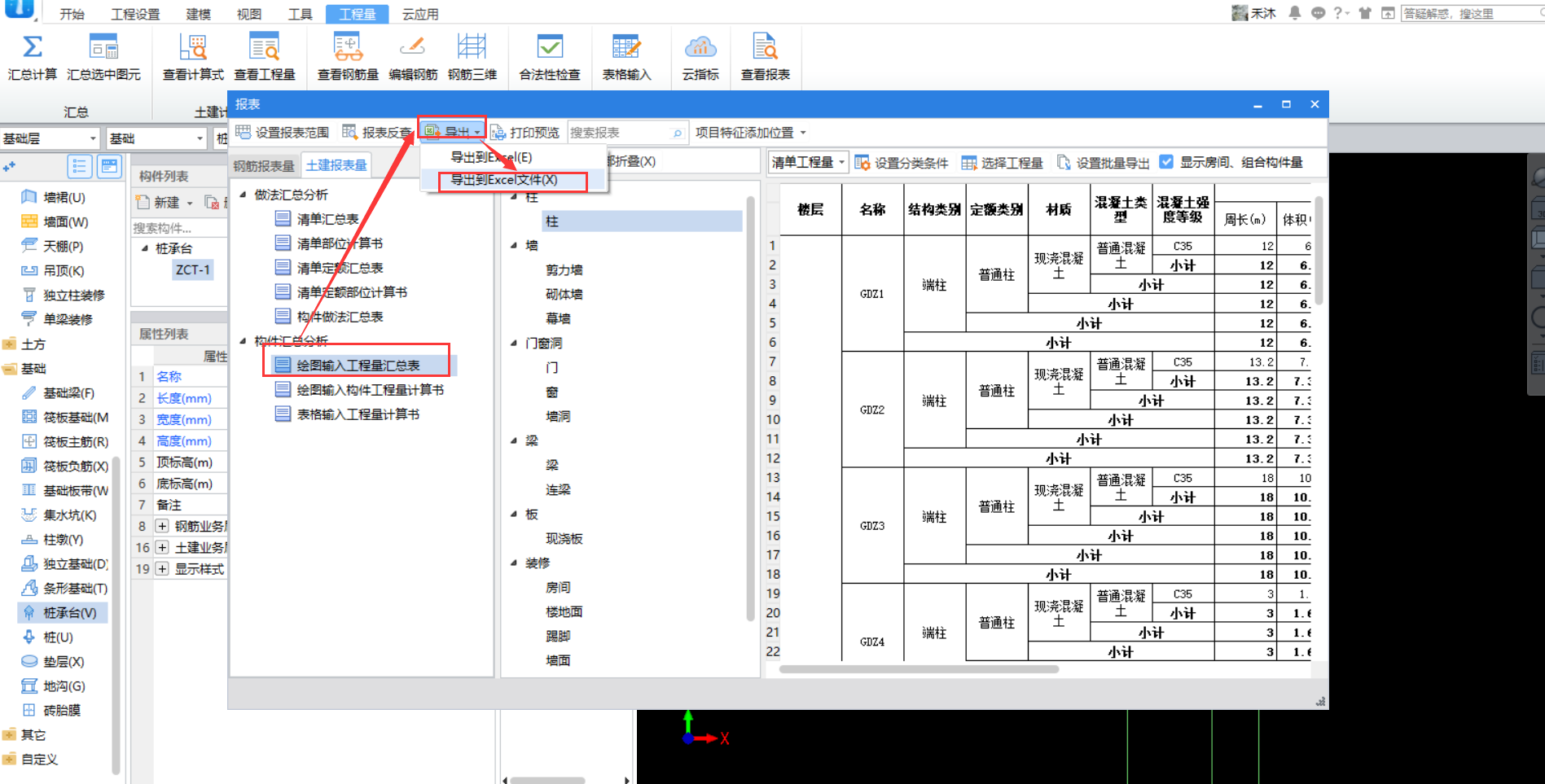Click the 设置批量导出 icon button
This screenshot has width=1545, height=784.
point(1103,163)
